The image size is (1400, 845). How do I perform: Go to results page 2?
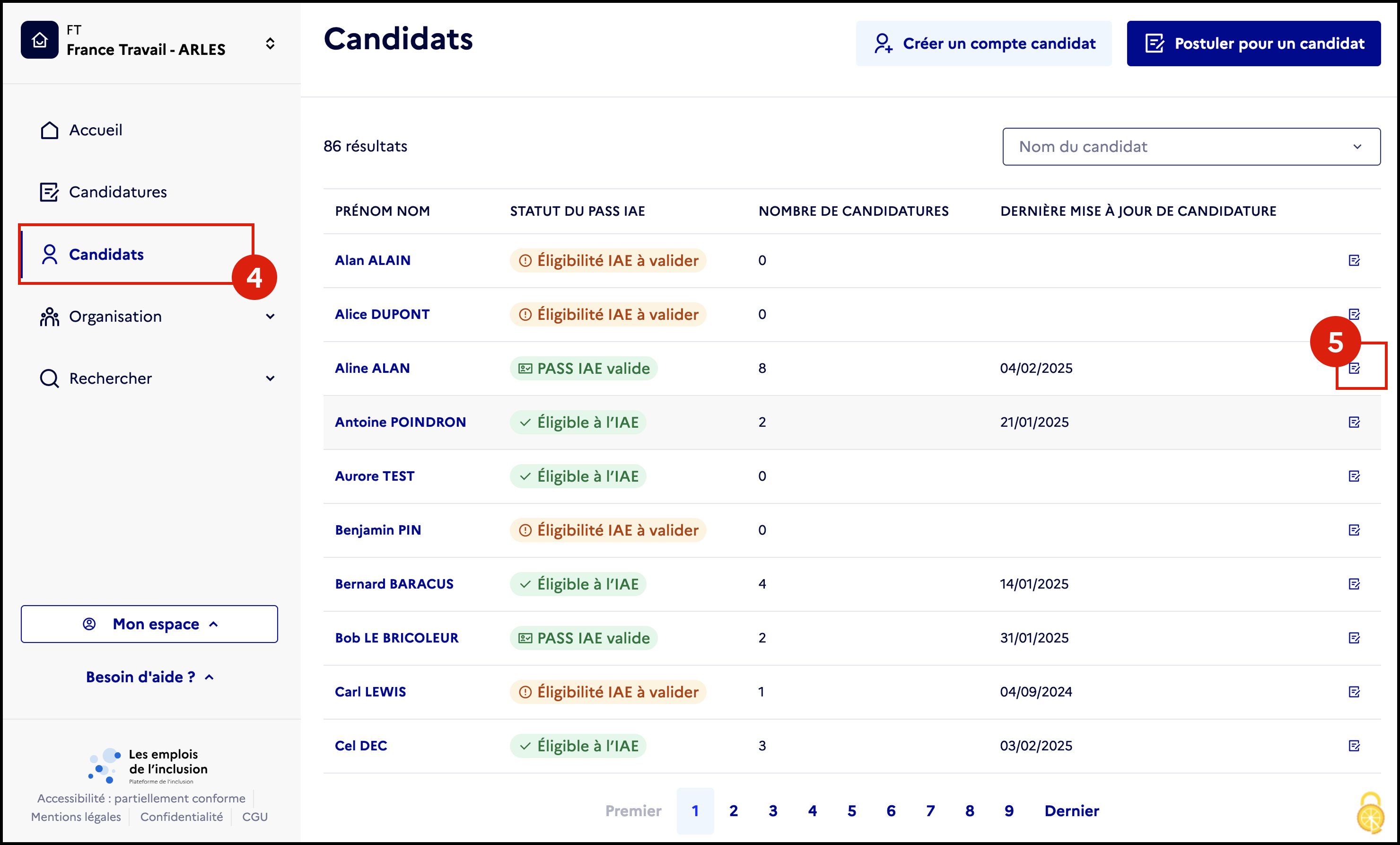point(734,811)
